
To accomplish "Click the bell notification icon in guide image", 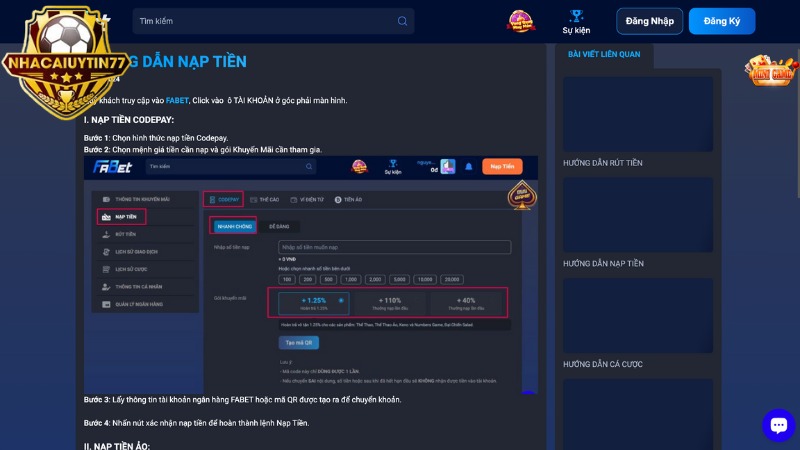I will coord(468,166).
